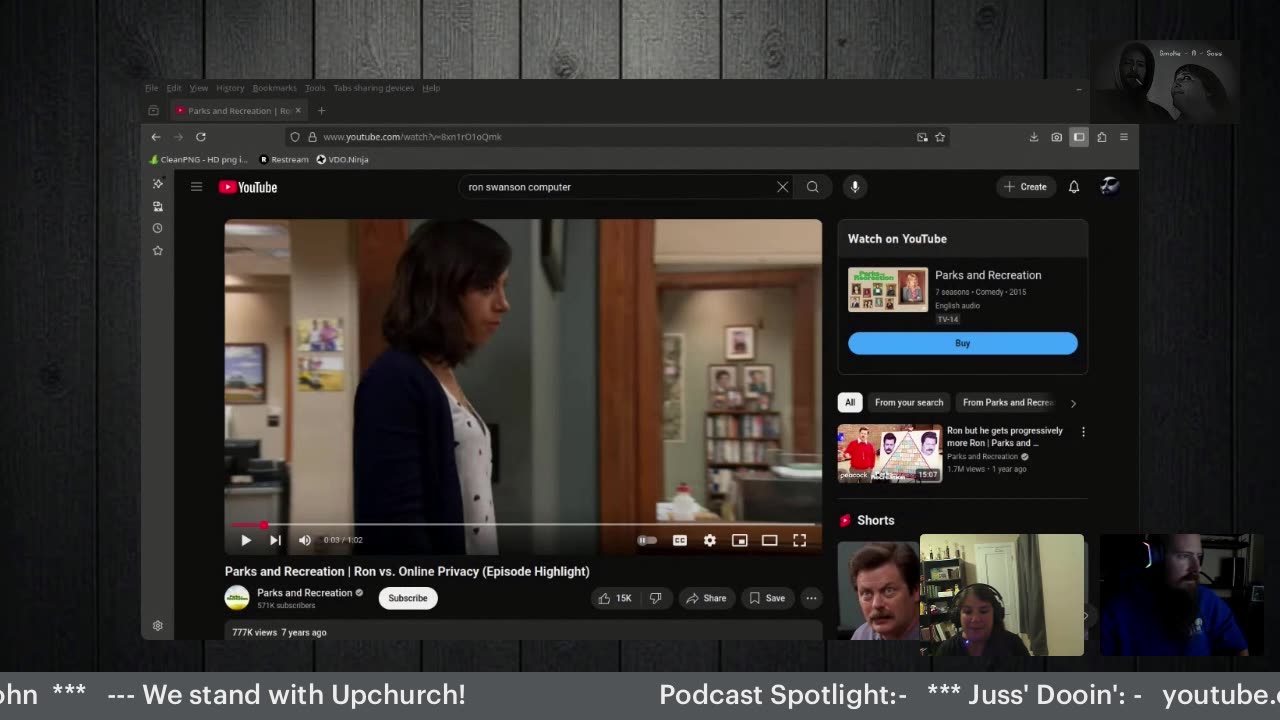Image resolution: width=1280 pixels, height=720 pixels.
Task: Close the Parks and Recreation tab
Action: click(x=298, y=111)
